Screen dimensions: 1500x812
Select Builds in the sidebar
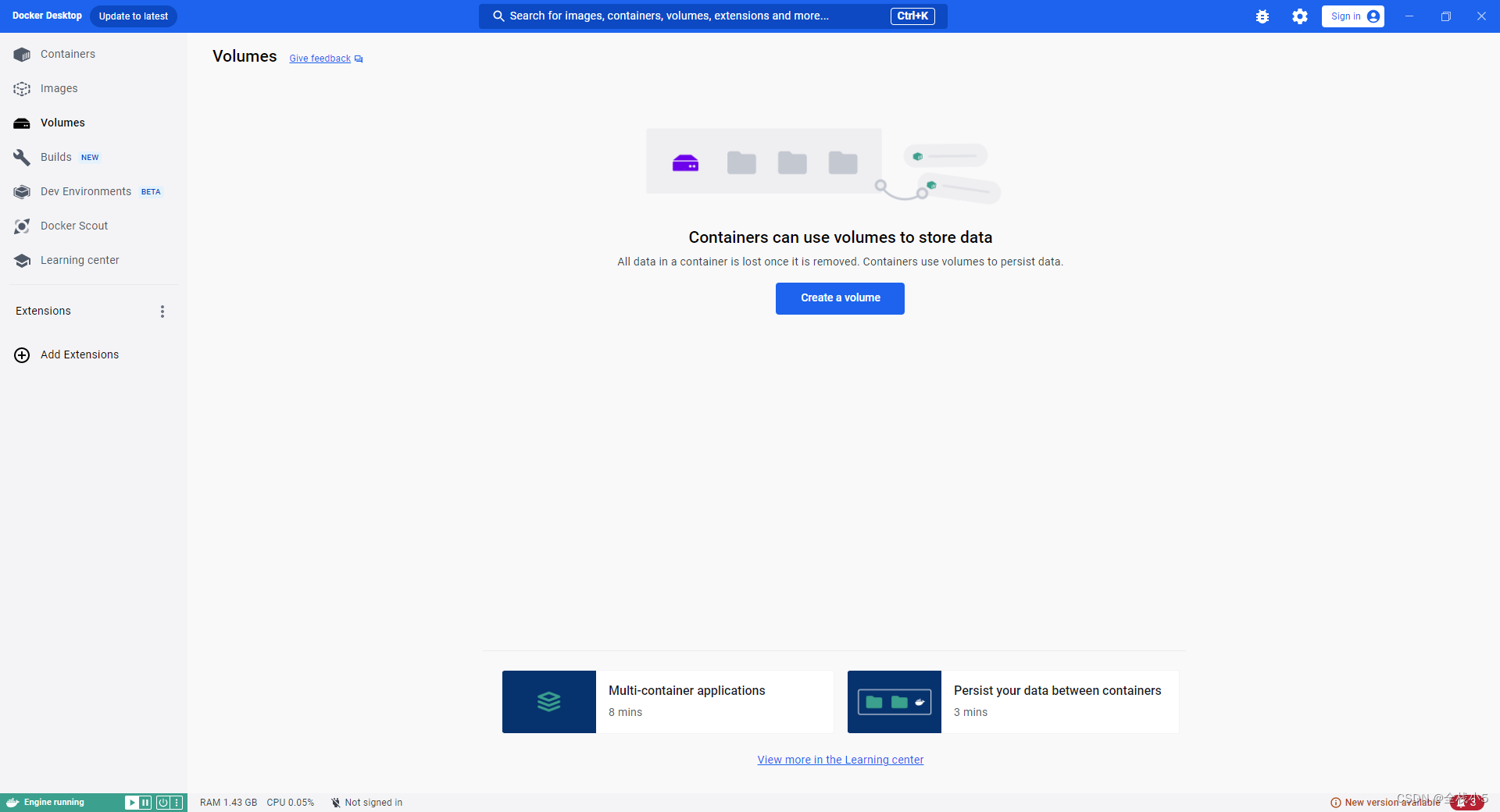(x=56, y=157)
